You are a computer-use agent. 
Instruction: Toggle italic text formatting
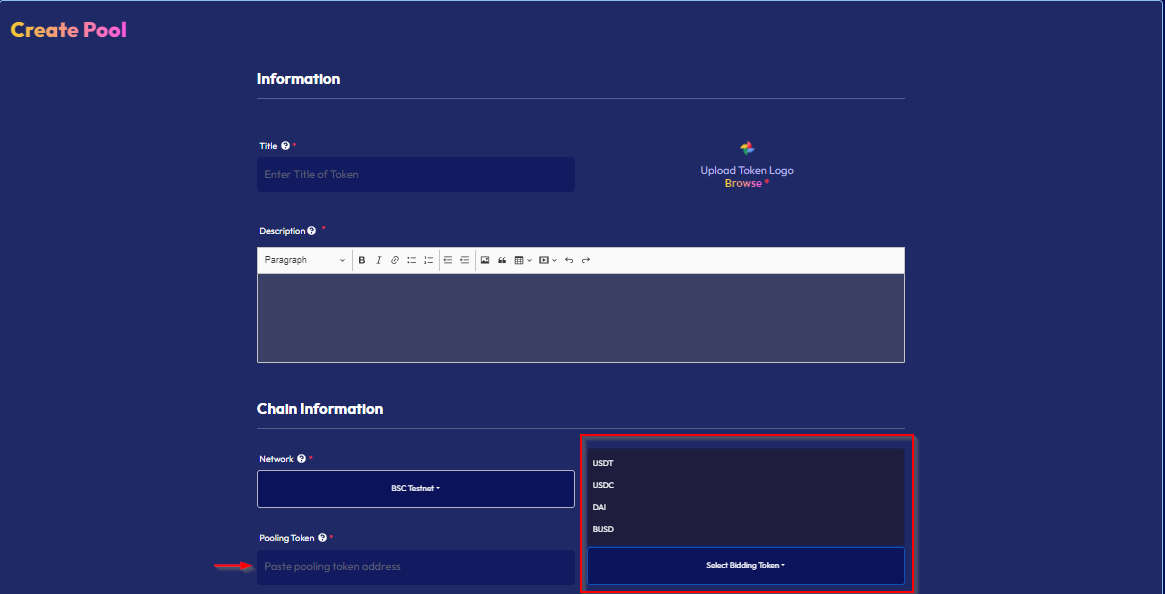click(x=378, y=260)
